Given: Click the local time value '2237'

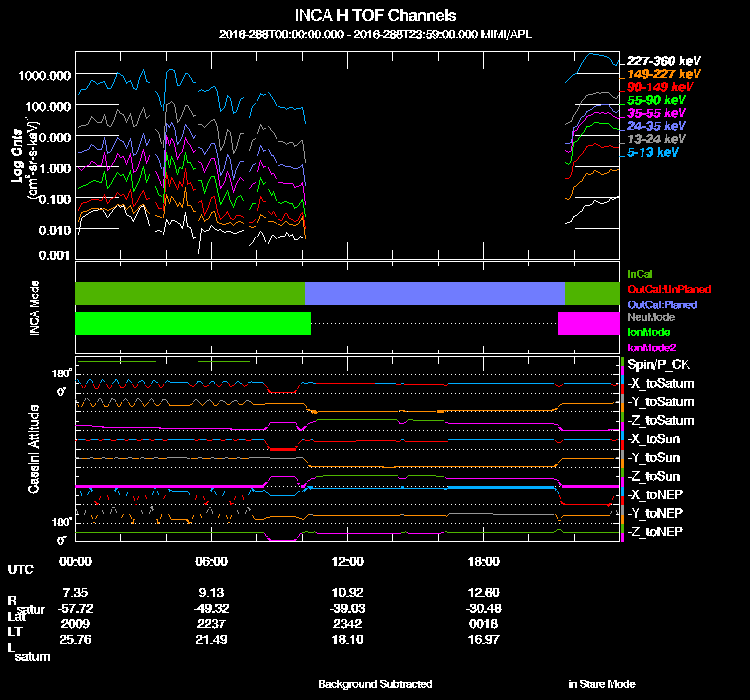Looking at the screenshot, I should pyautogui.click(x=211, y=624).
